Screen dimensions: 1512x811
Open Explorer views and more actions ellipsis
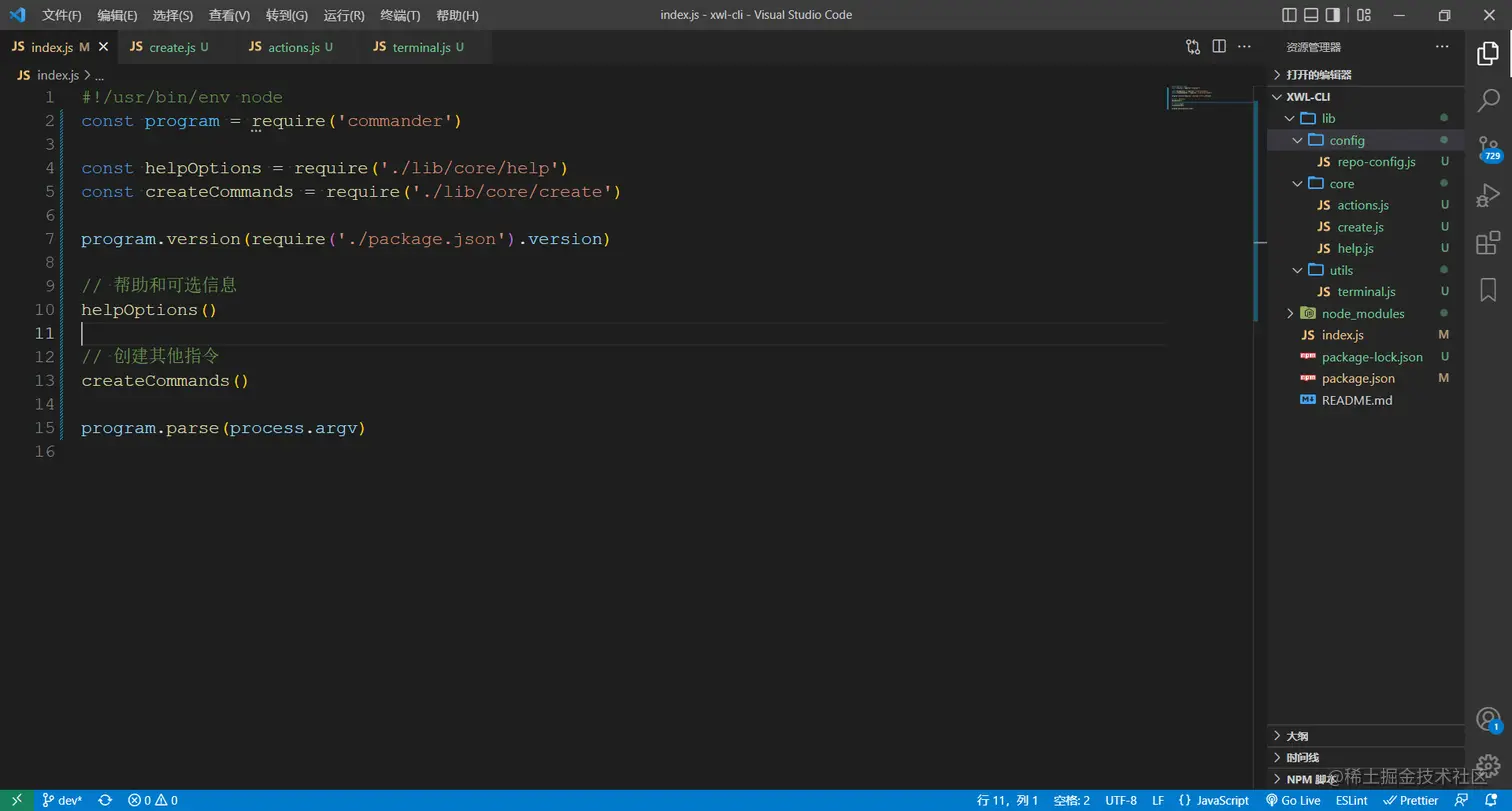(x=1442, y=46)
